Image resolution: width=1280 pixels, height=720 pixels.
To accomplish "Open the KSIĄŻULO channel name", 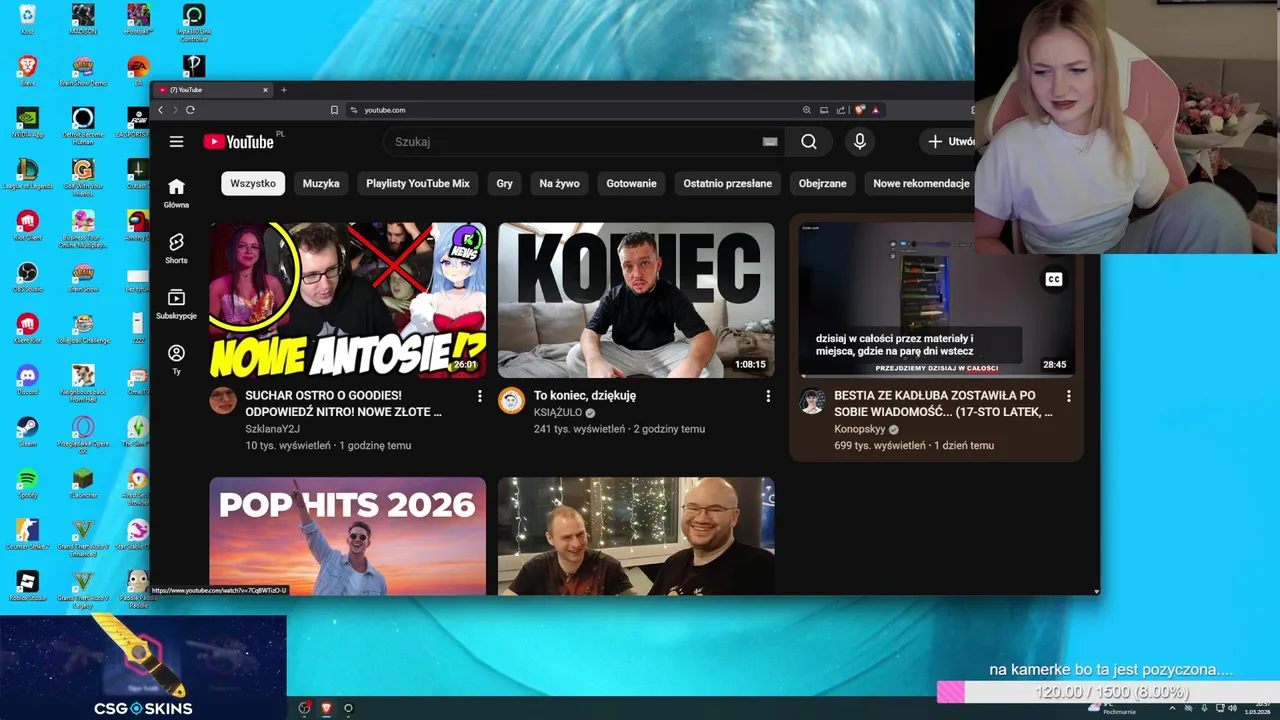I will pyautogui.click(x=558, y=413).
